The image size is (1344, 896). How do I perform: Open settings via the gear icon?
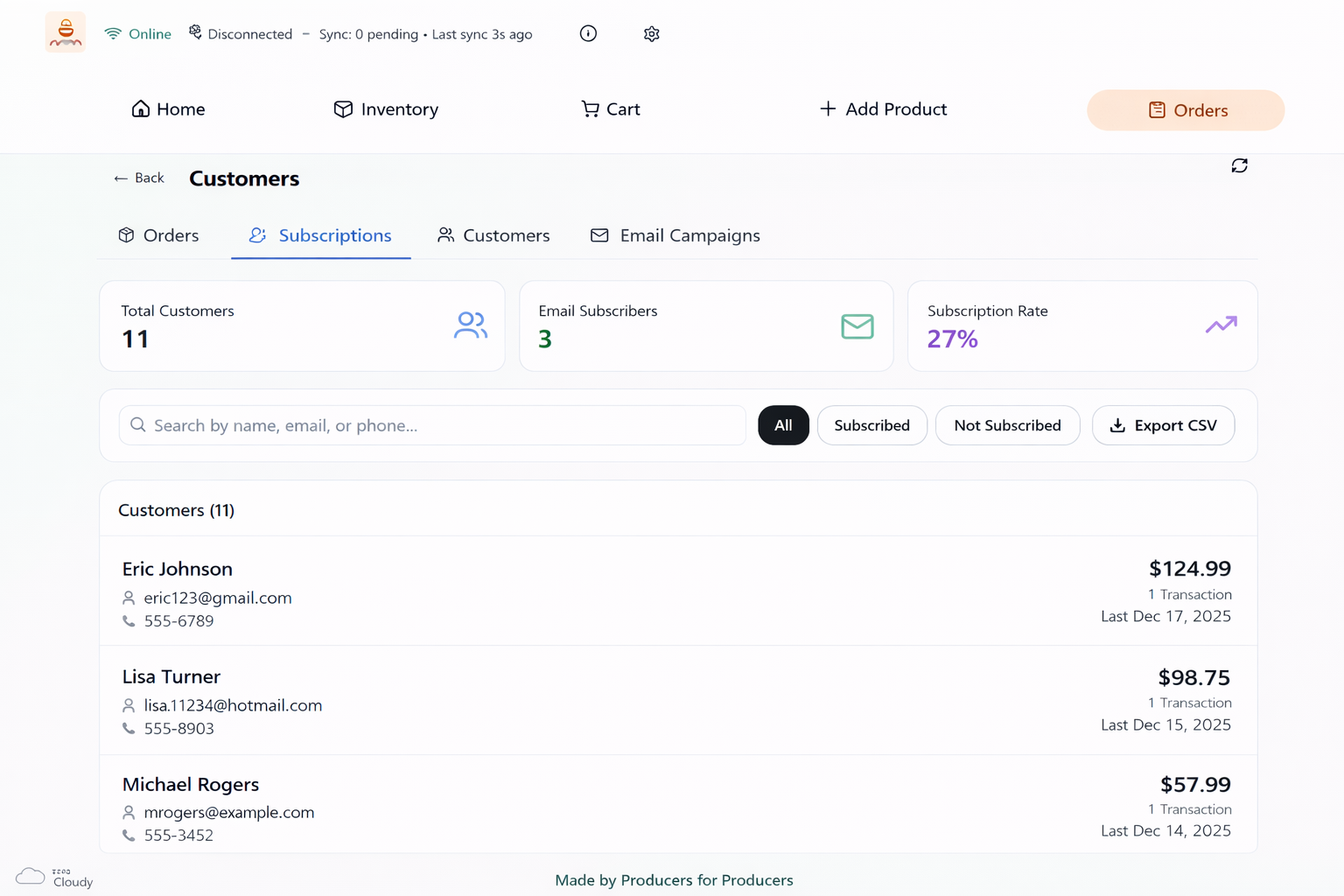[651, 33]
